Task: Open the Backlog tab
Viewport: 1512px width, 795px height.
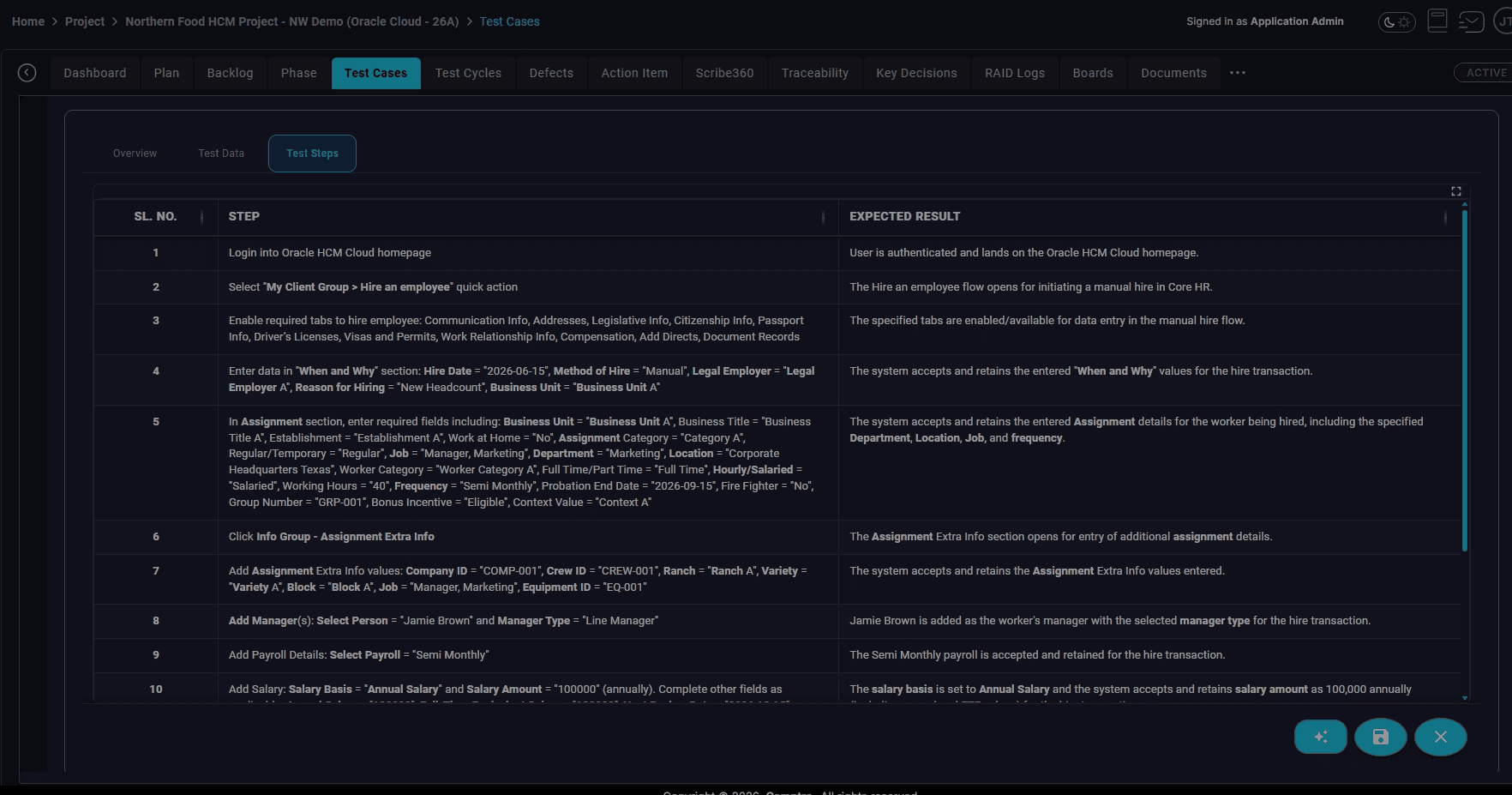Action: point(231,73)
